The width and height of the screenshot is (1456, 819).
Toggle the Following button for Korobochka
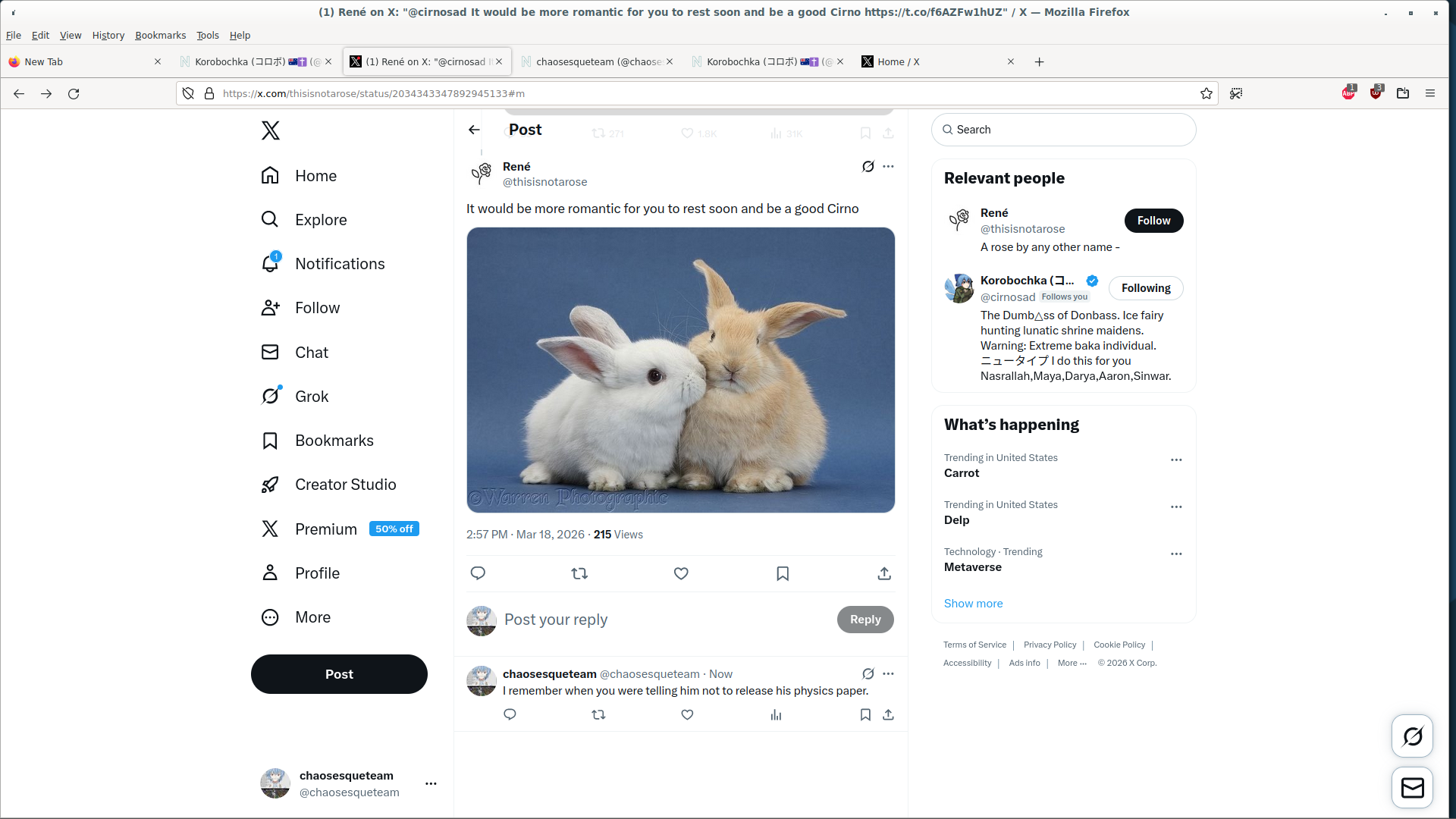1145,288
